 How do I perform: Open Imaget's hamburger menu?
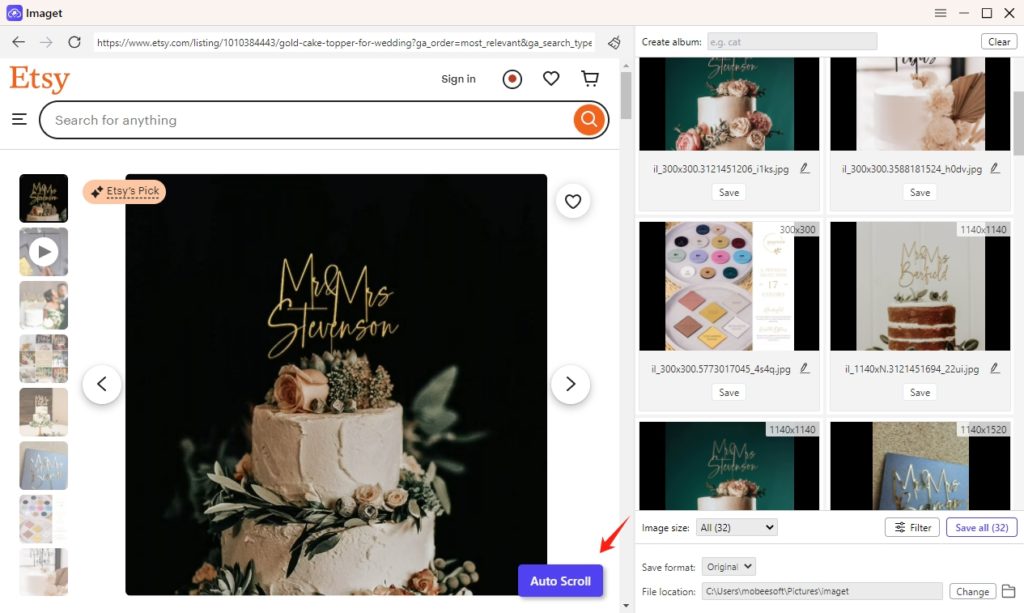[940, 13]
